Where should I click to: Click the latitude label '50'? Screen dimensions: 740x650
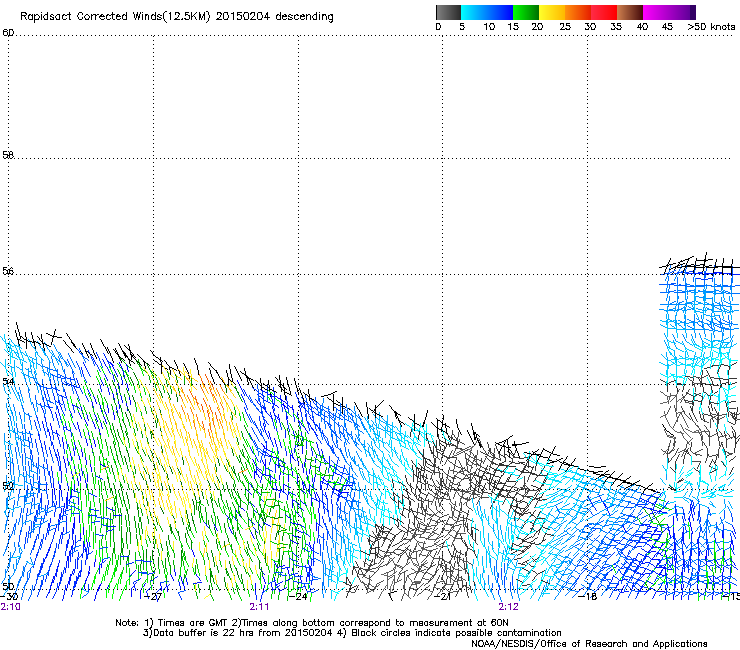tap(8, 586)
